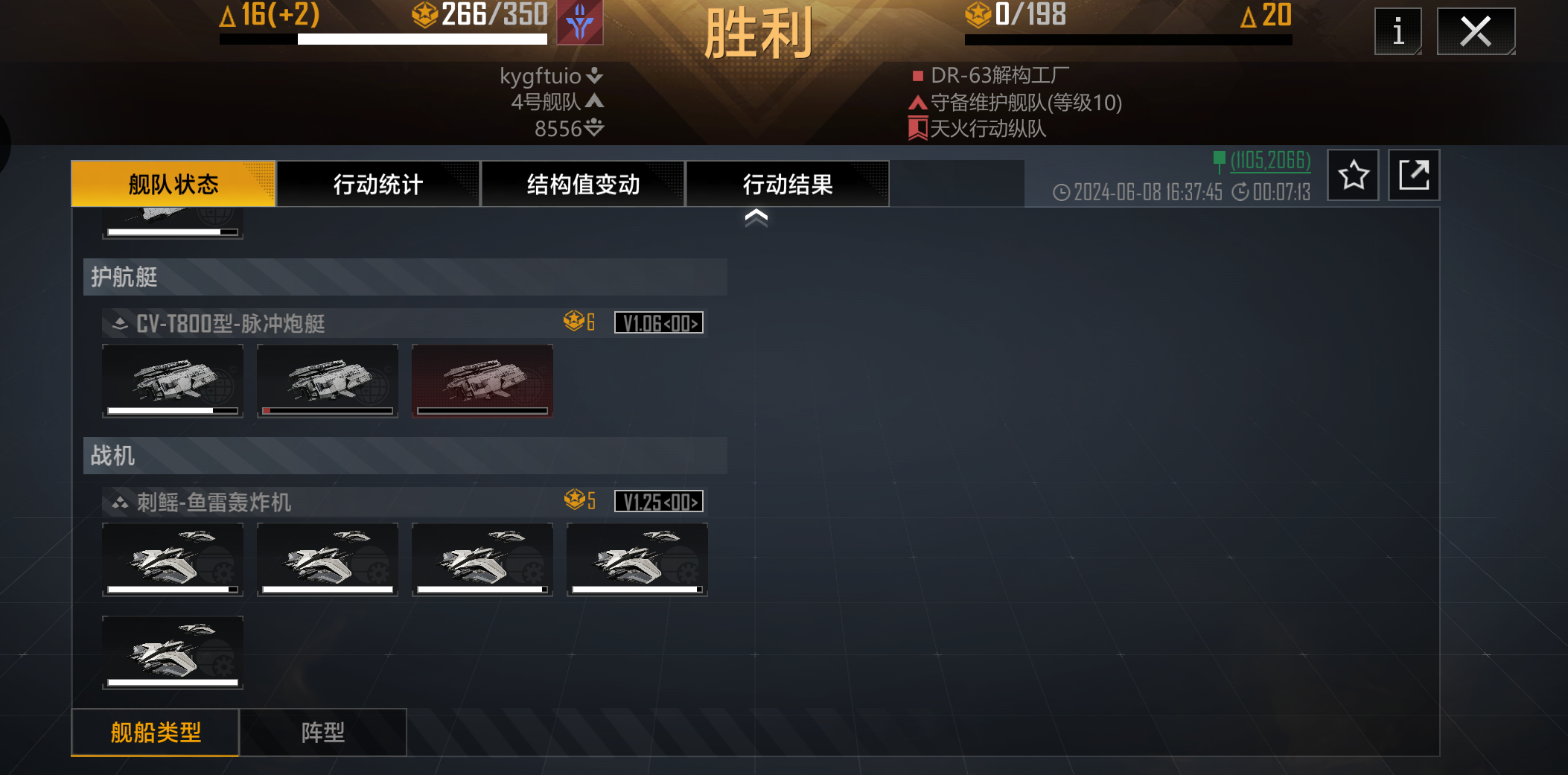1568x775 pixels.
Task: Click the red bookmark icon by 天火行动纵队
Action: point(917,129)
